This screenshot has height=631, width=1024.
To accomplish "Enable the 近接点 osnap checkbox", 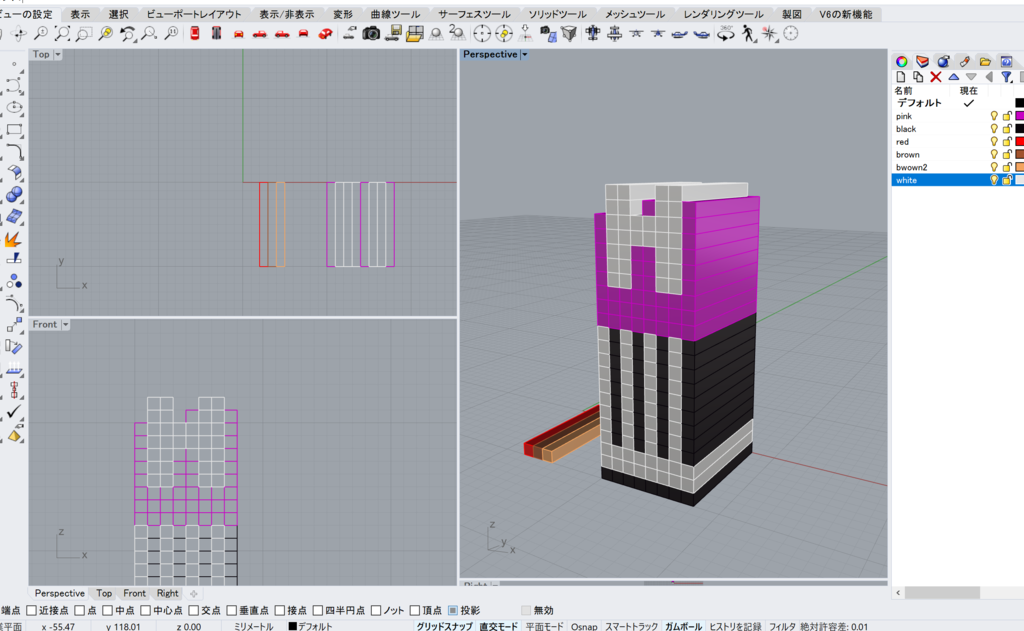I will pos(31,611).
